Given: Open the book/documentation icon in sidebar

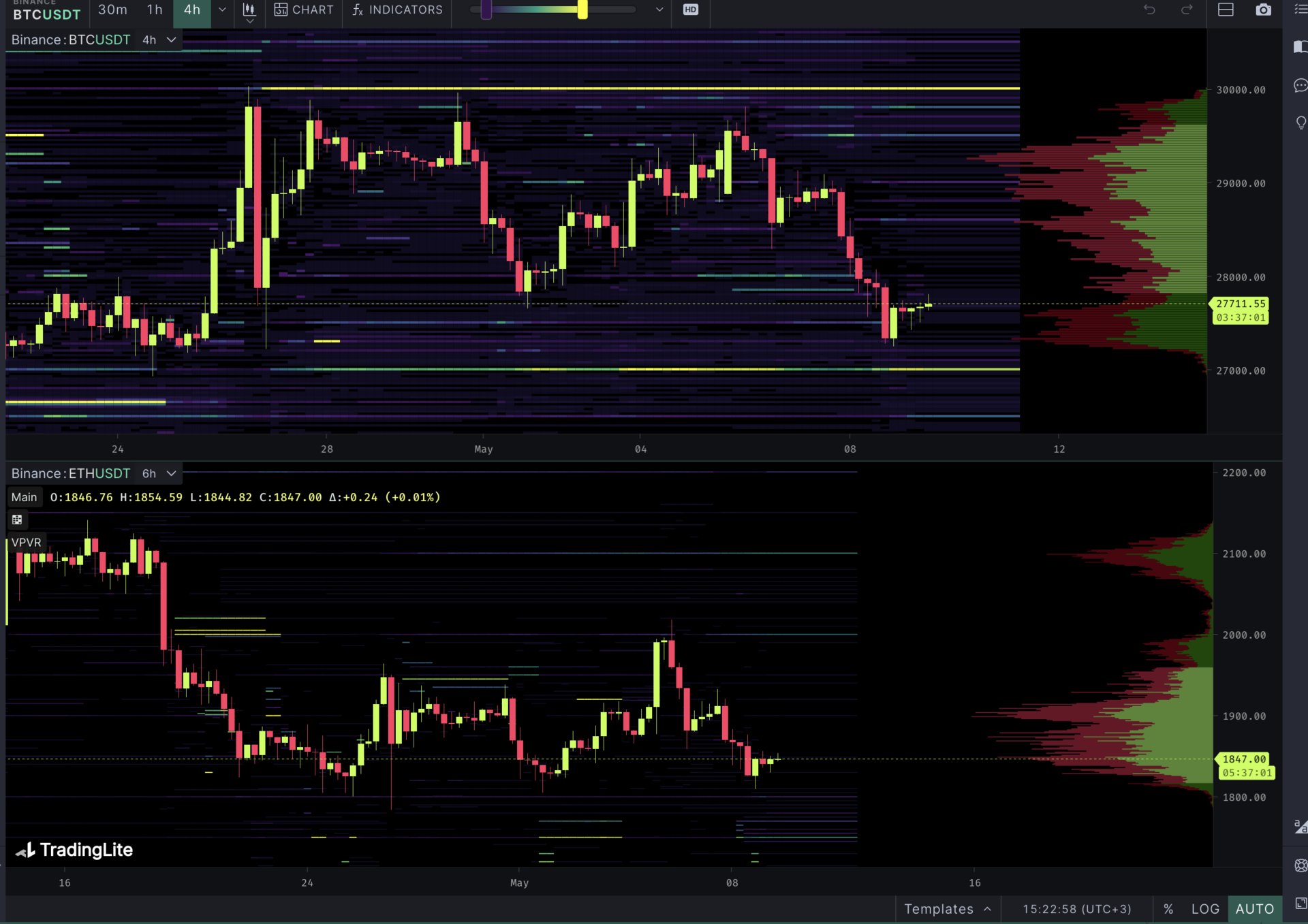Looking at the screenshot, I should tap(1300, 47).
